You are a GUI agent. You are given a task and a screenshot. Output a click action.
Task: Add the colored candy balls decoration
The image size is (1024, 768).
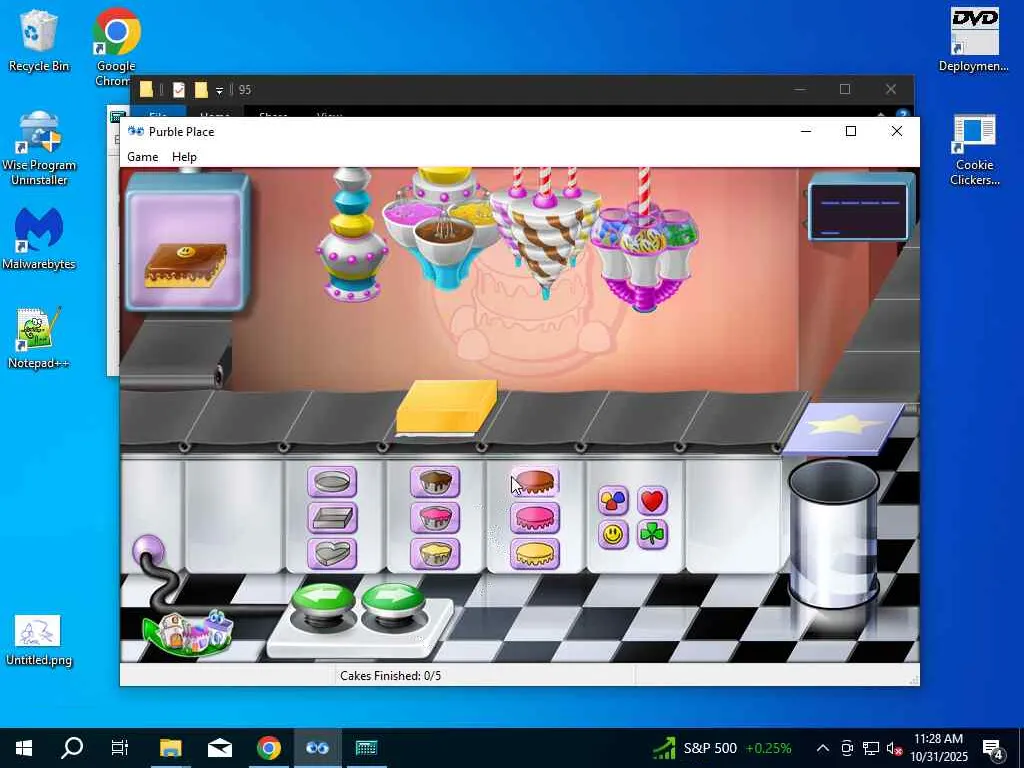[613, 500]
